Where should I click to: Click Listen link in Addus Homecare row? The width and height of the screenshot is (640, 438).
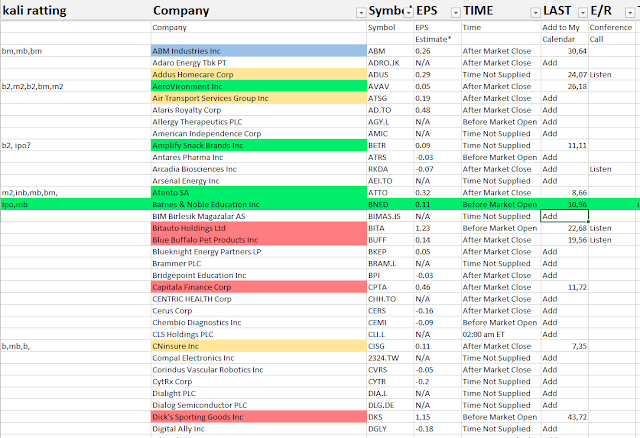(601, 75)
